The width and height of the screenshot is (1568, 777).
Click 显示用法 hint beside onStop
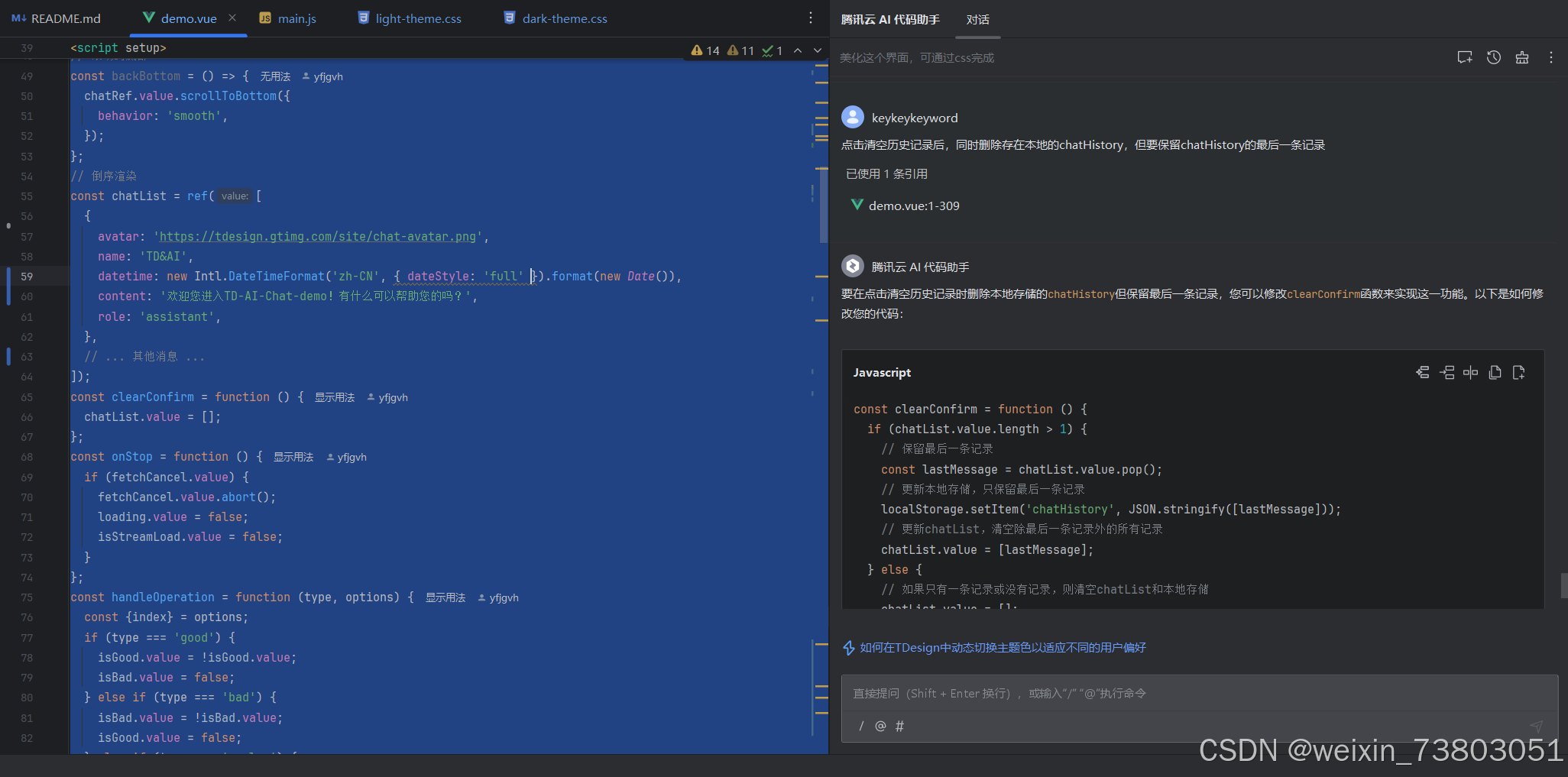point(293,457)
